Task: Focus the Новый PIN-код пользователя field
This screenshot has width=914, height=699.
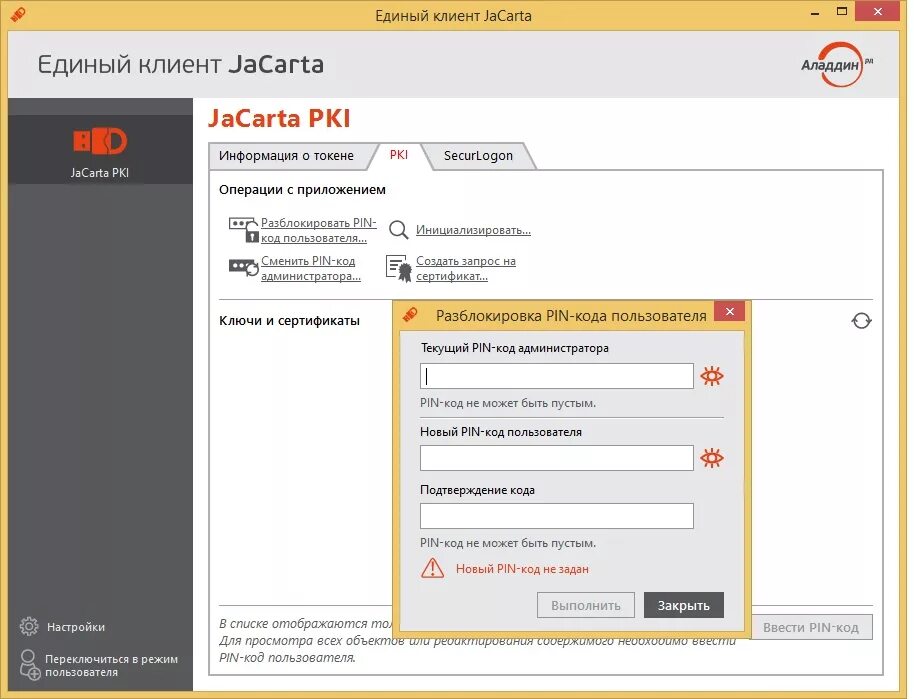Action: point(557,458)
